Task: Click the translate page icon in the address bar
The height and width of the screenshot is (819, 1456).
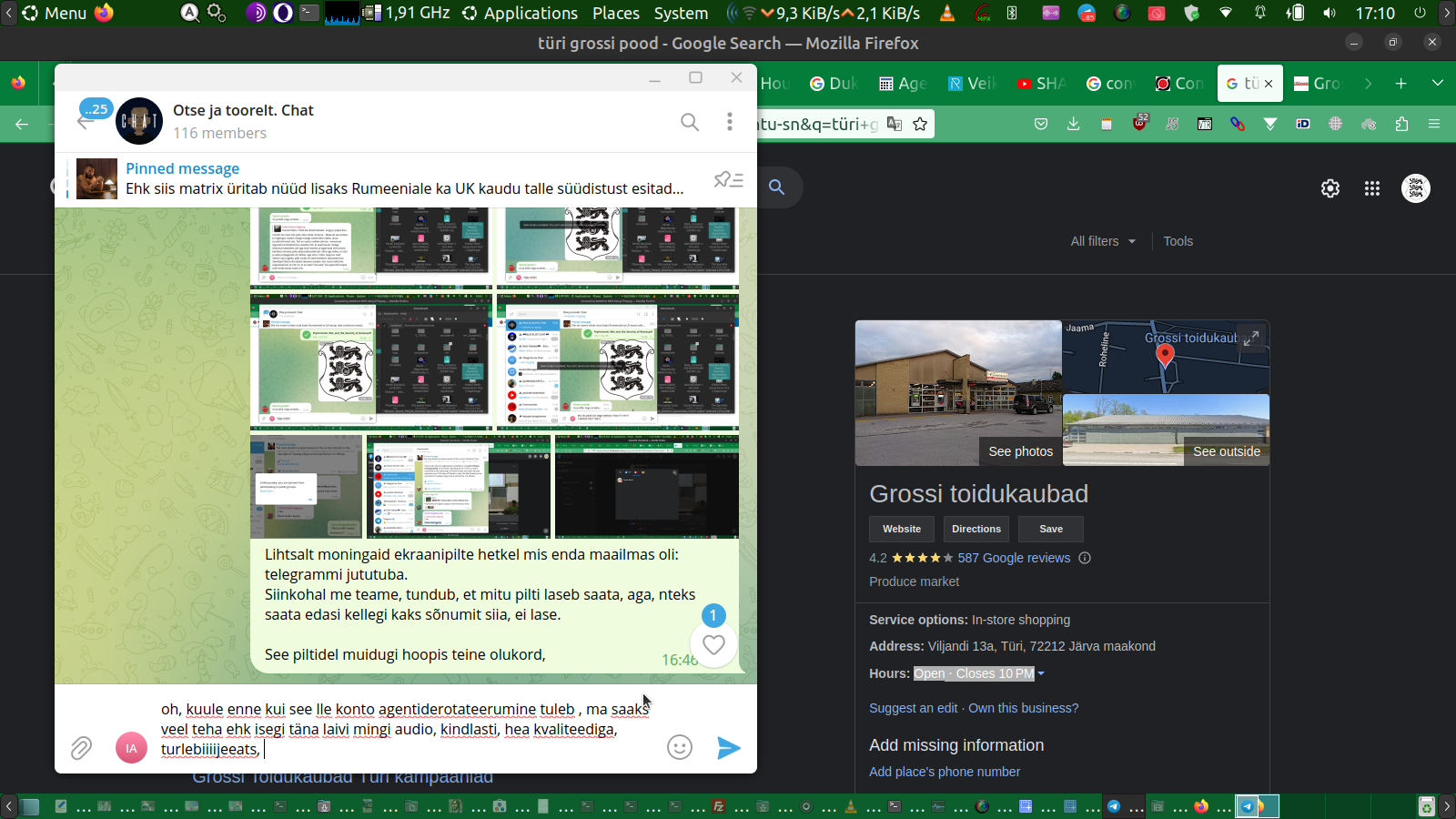Action: pyautogui.click(x=895, y=124)
